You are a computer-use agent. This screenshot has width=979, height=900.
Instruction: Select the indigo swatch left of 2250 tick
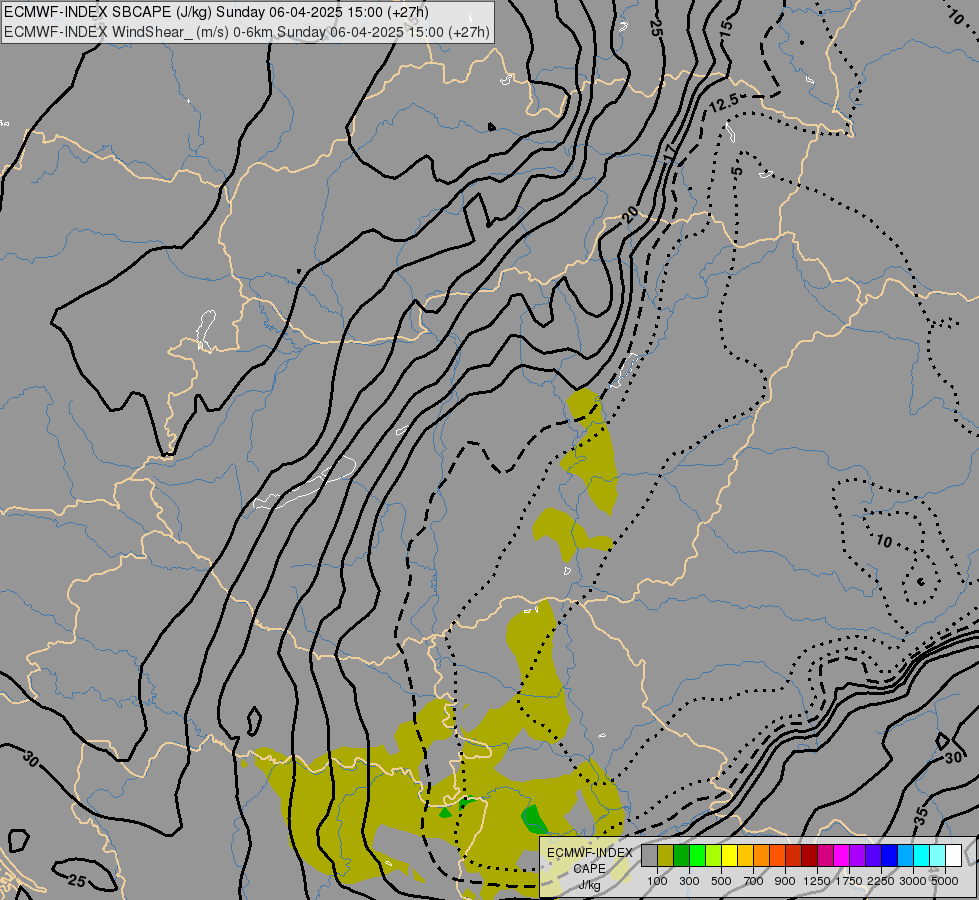click(x=873, y=856)
